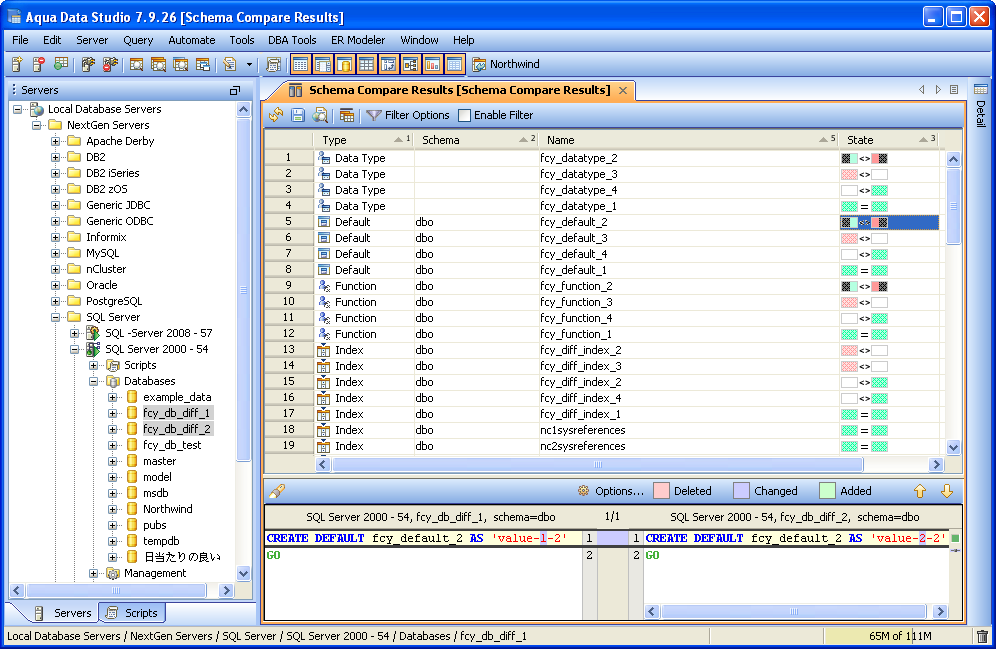Click the trash can icon in status bar

coord(982,636)
